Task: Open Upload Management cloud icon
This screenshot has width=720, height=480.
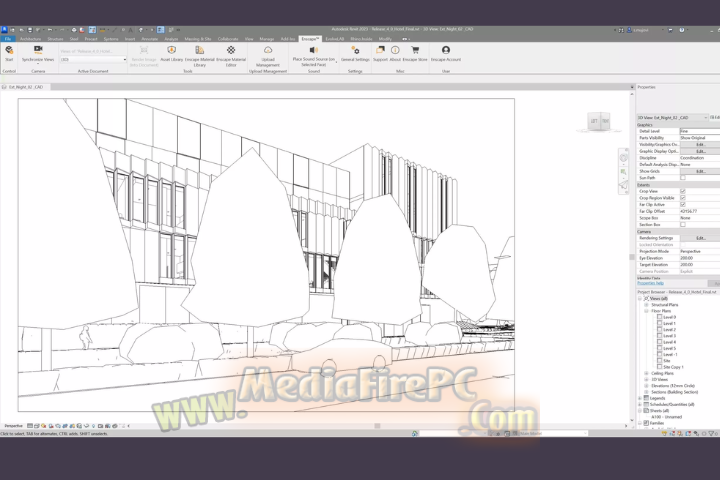Action: pyautogui.click(x=268, y=50)
